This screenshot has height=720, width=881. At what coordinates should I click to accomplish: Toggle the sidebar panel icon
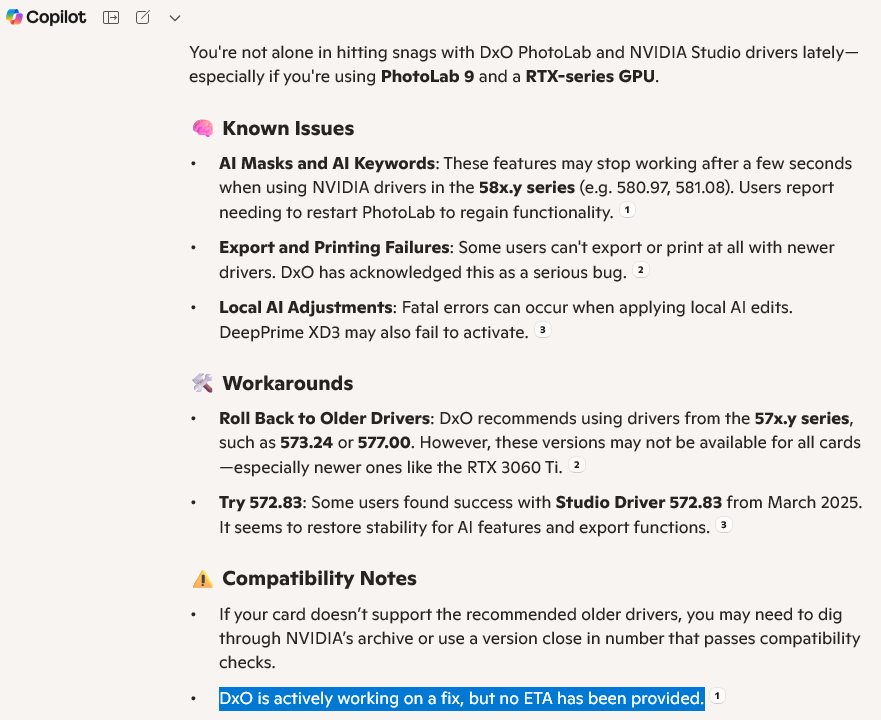111,18
